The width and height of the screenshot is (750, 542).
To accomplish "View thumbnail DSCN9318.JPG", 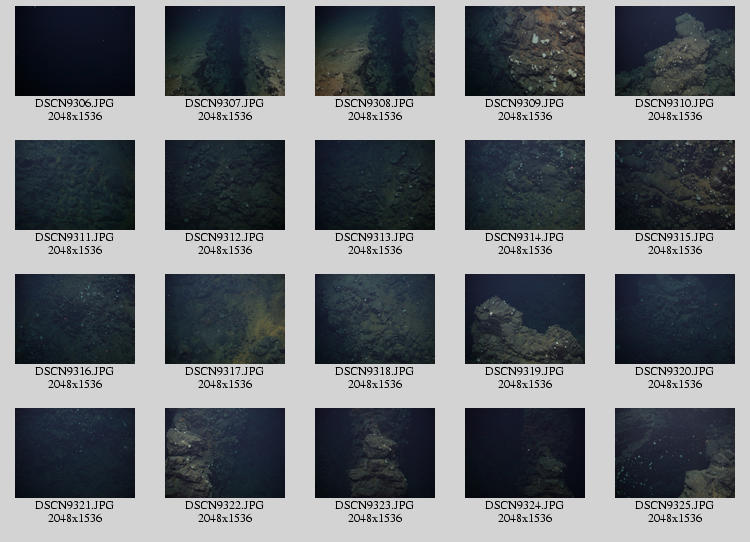I will point(375,319).
